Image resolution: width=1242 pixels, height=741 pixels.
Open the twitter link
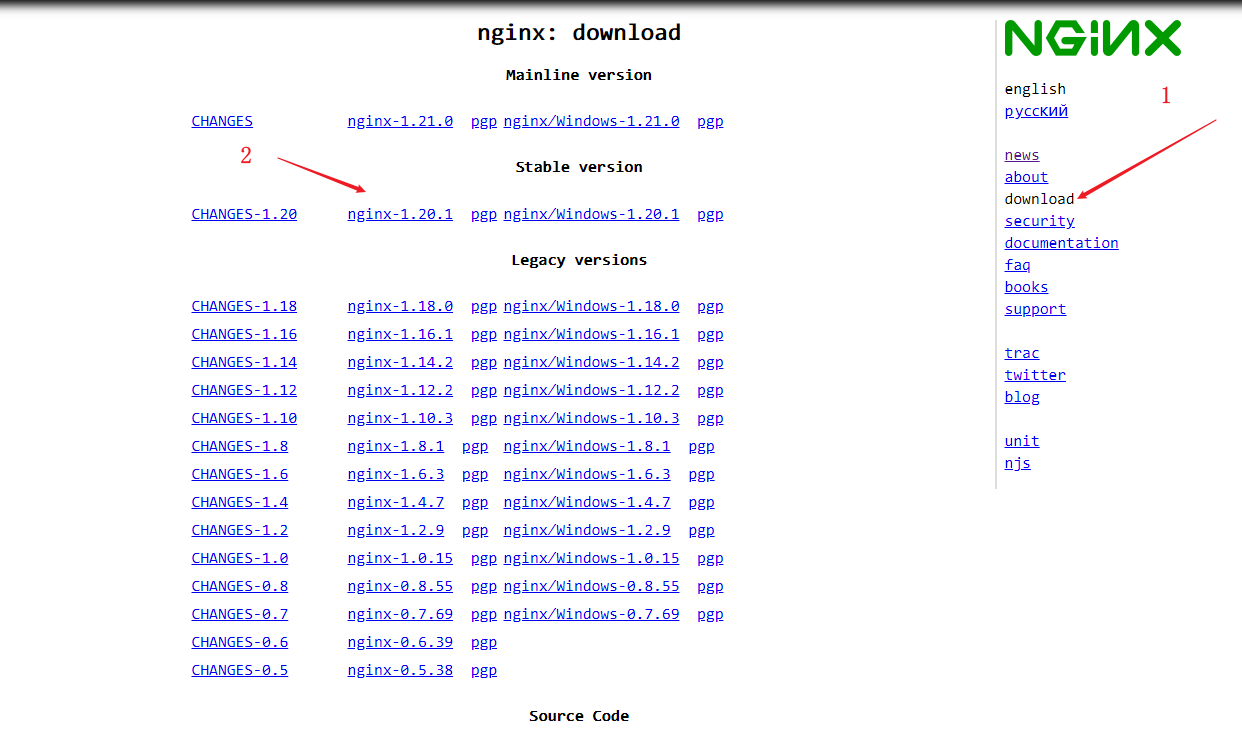click(1035, 375)
